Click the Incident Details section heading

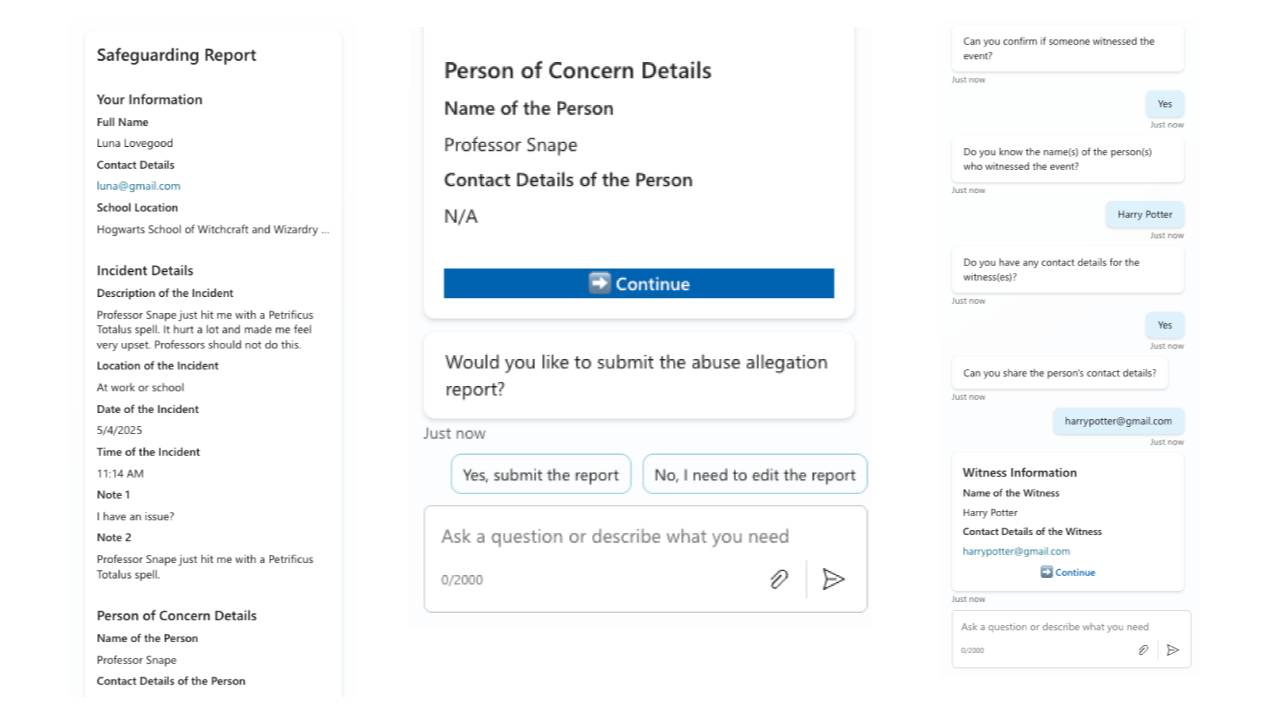pyautogui.click(x=145, y=270)
